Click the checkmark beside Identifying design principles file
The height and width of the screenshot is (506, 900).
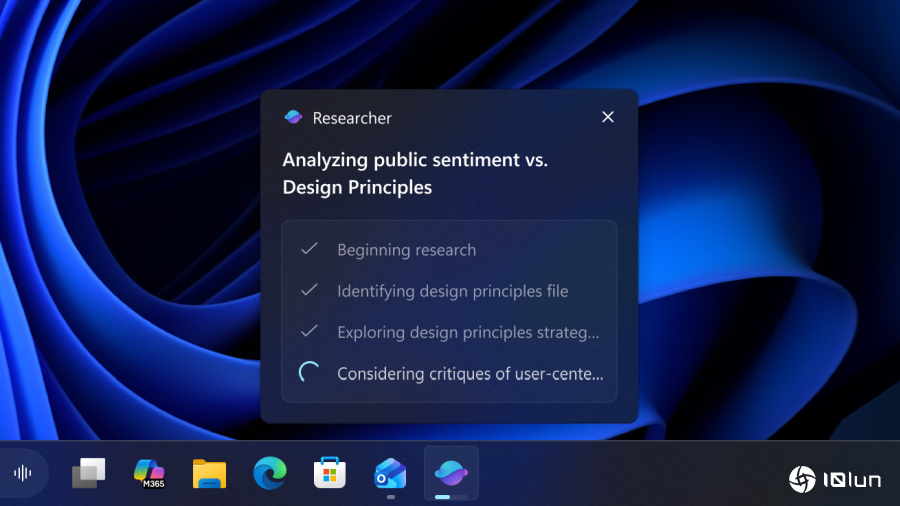click(309, 291)
